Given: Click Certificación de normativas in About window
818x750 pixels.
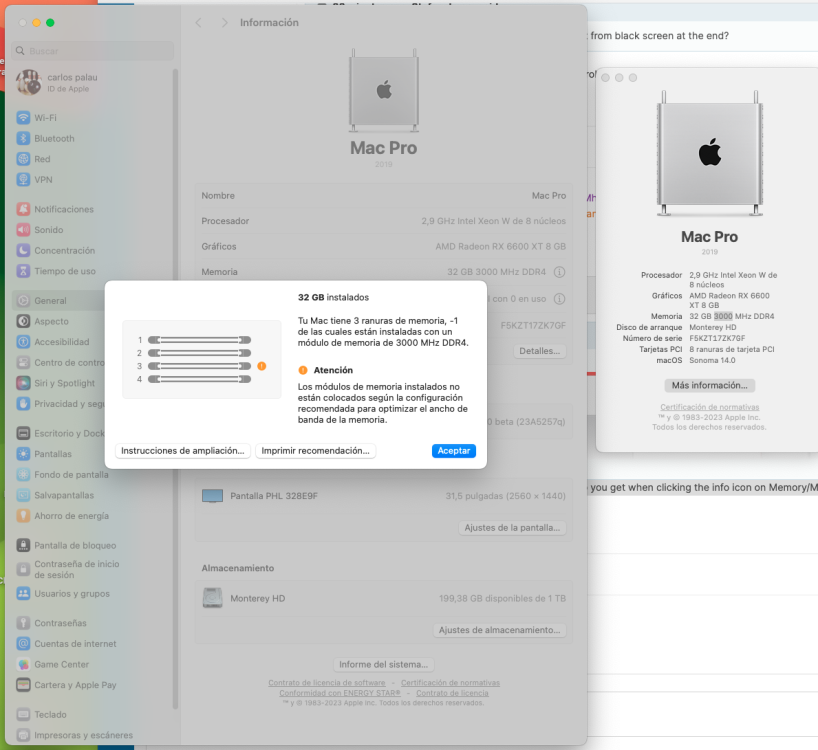Looking at the screenshot, I should coord(709,407).
